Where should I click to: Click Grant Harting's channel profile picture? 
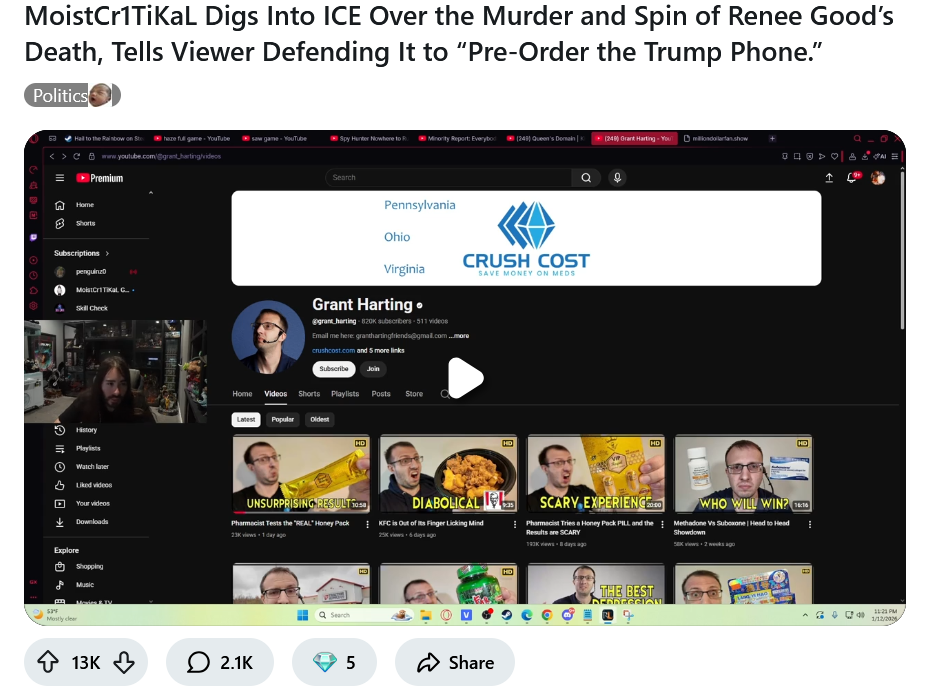(268, 337)
